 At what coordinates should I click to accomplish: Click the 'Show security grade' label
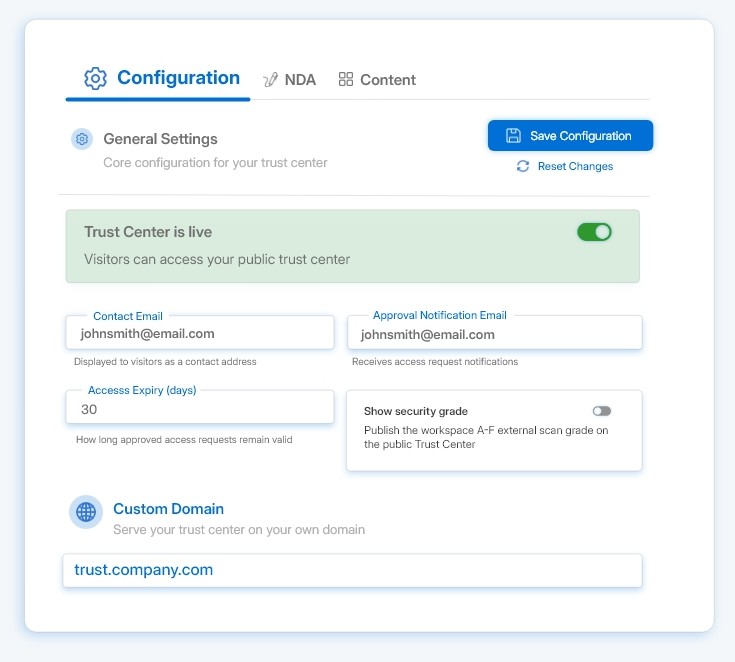point(416,411)
